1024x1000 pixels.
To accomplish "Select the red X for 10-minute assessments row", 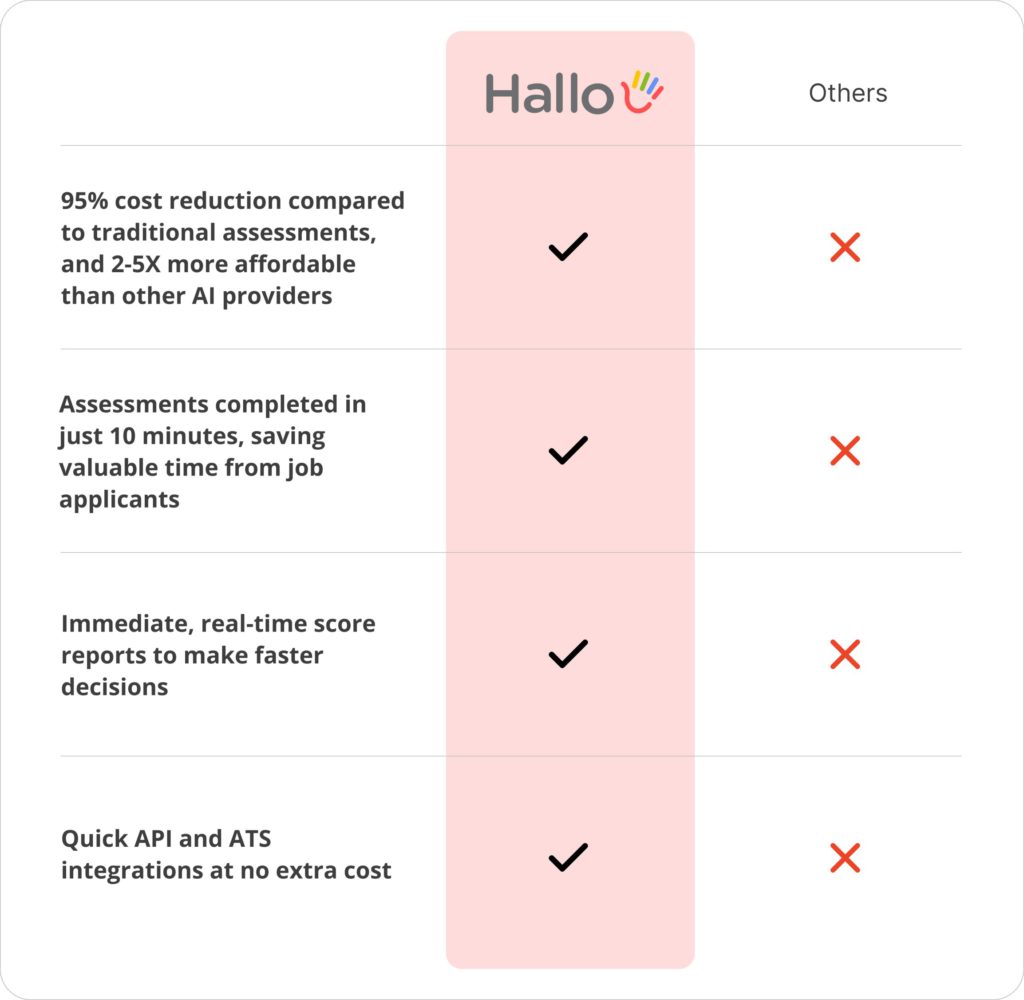I will [x=845, y=451].
